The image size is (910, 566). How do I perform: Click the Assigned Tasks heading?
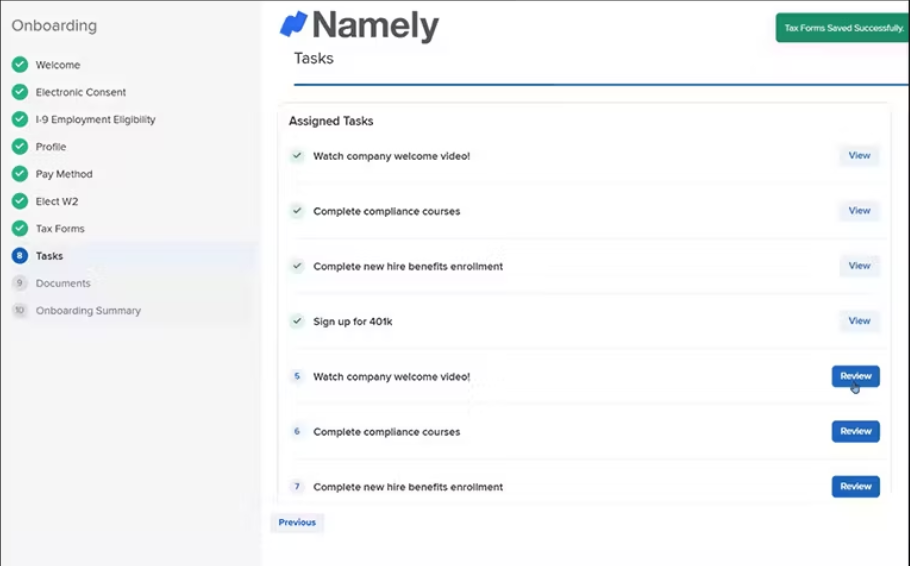(331, 121)
